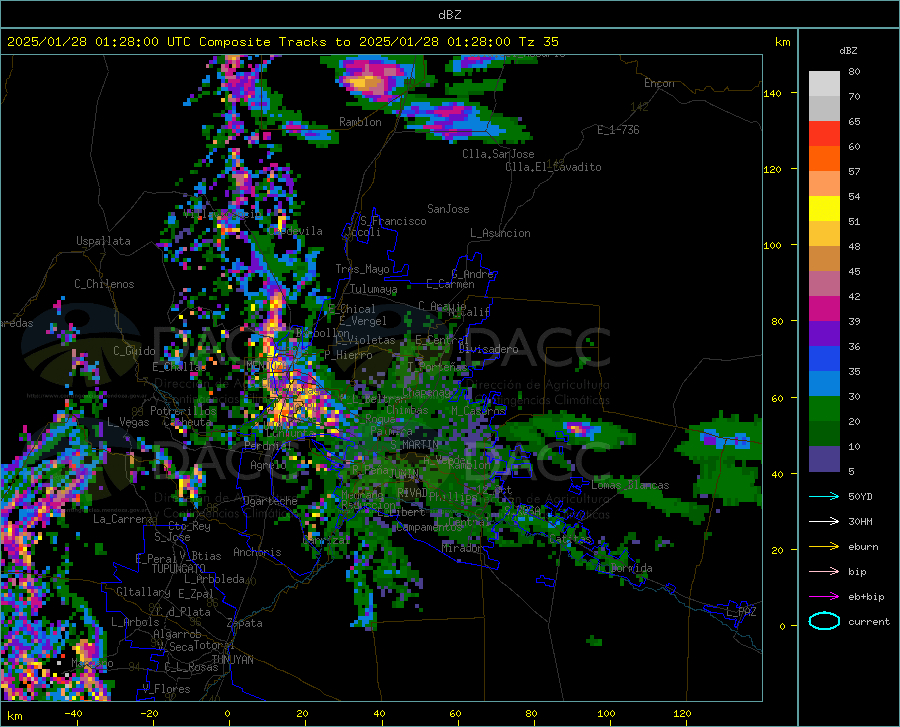Pick the light gray 70-80 dBZ swatch
900x727 pixels.
(x=824, y=84)
